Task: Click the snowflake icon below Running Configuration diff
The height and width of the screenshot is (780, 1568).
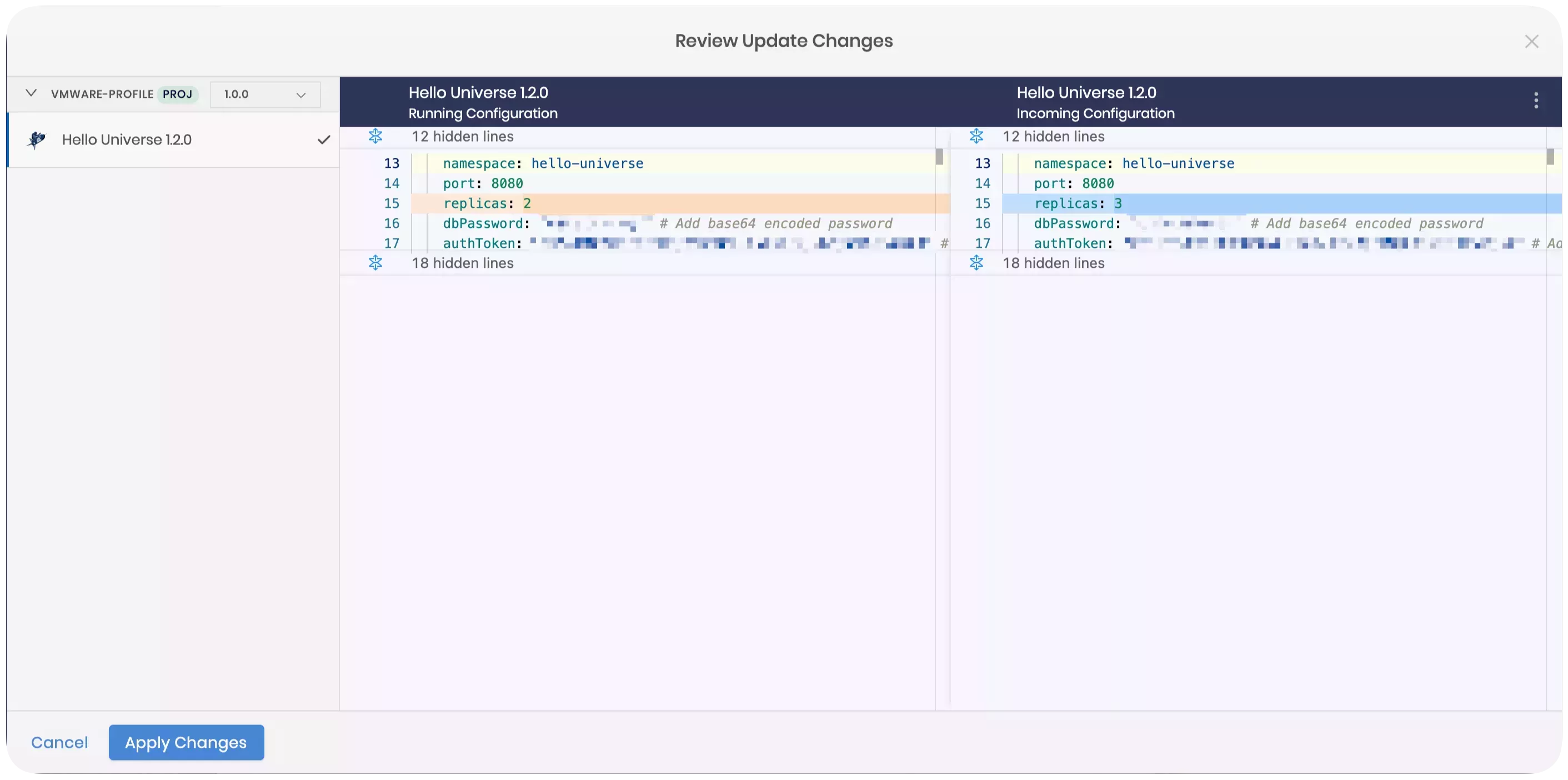Action: point(375,262)
